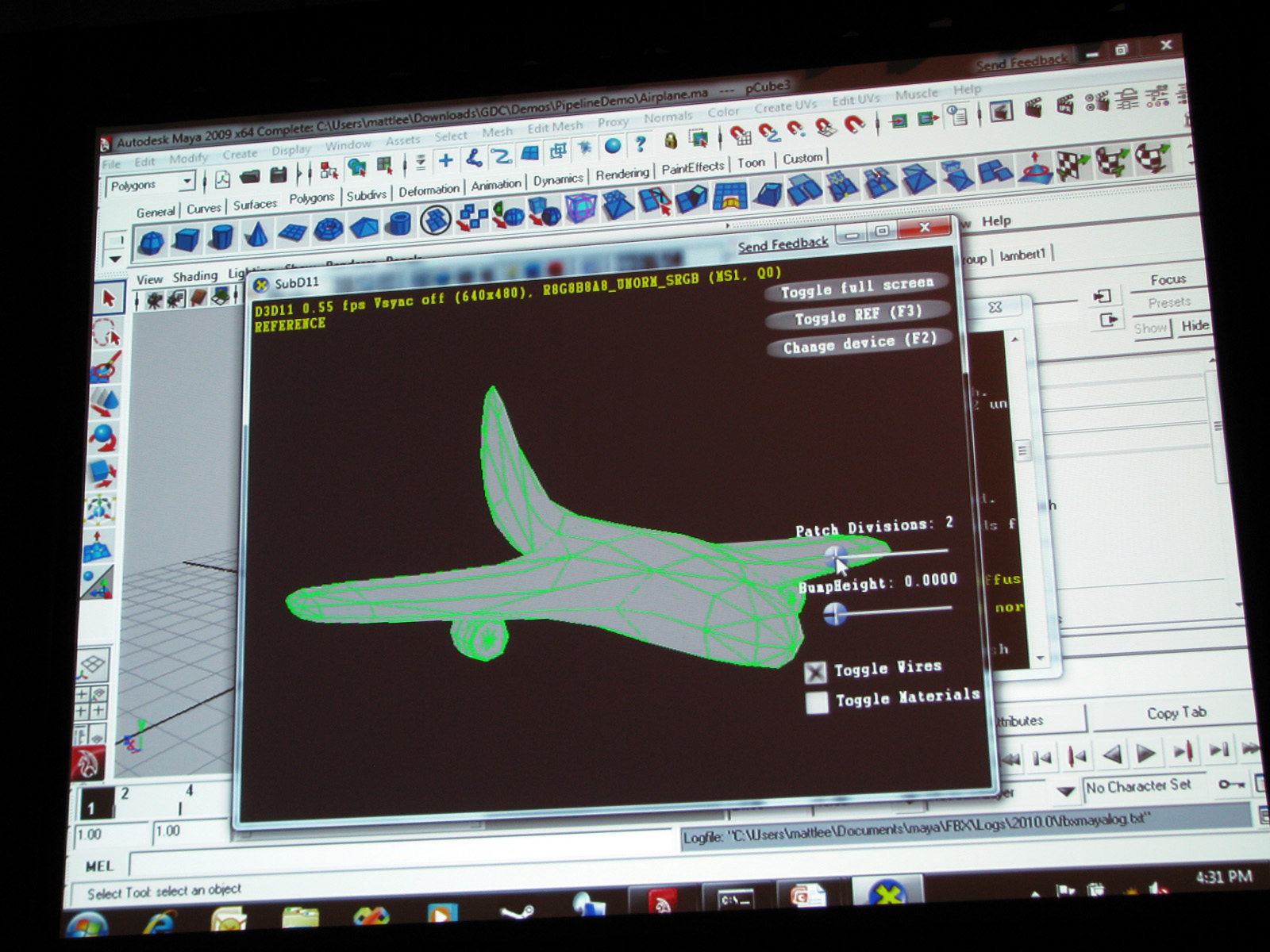Select the arrow Select Tool in Maya toolbox
The height and width of the screenshot is (952, 1270).
point(109,298)
